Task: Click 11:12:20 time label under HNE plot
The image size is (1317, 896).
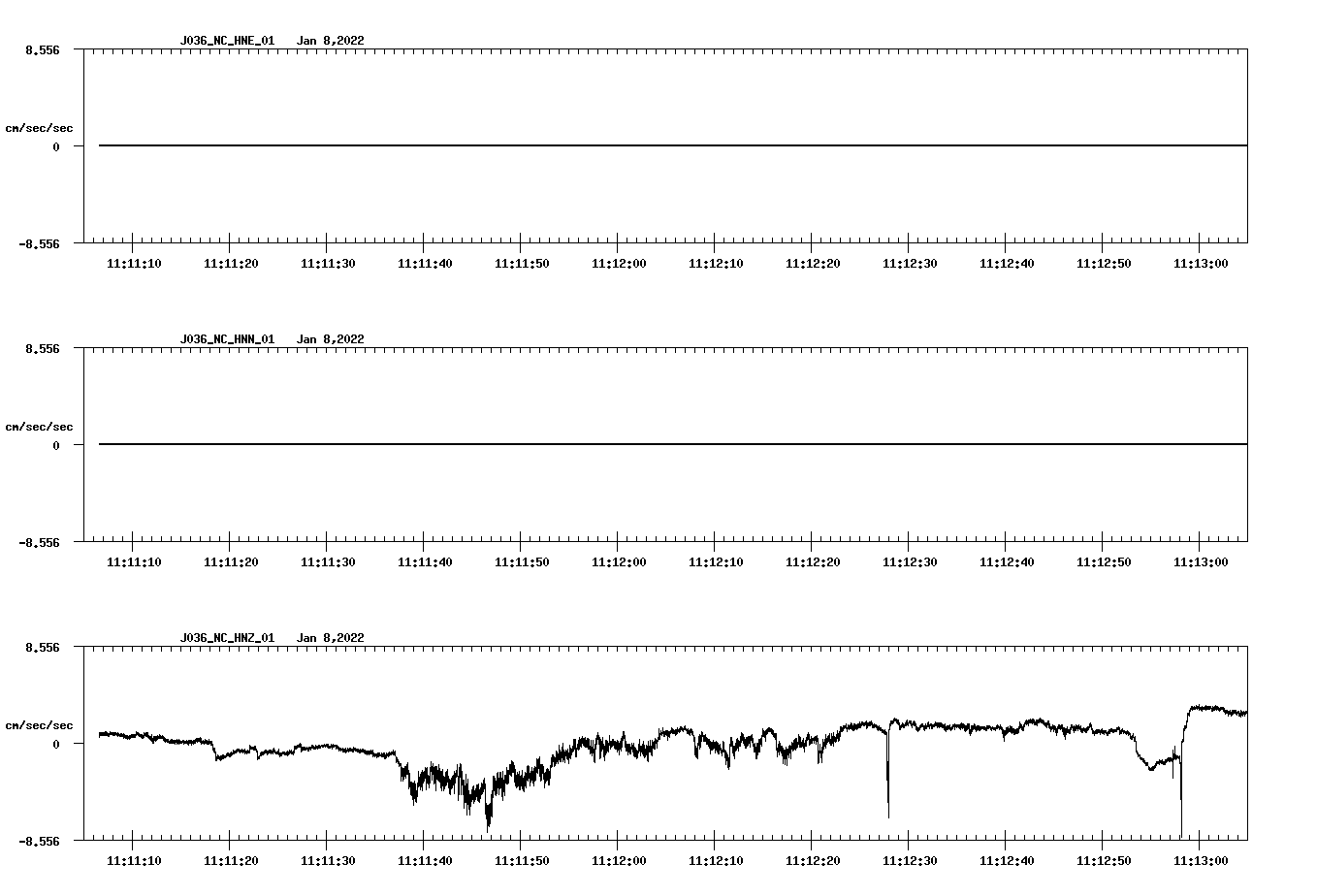Action: [x=813, y=264]
